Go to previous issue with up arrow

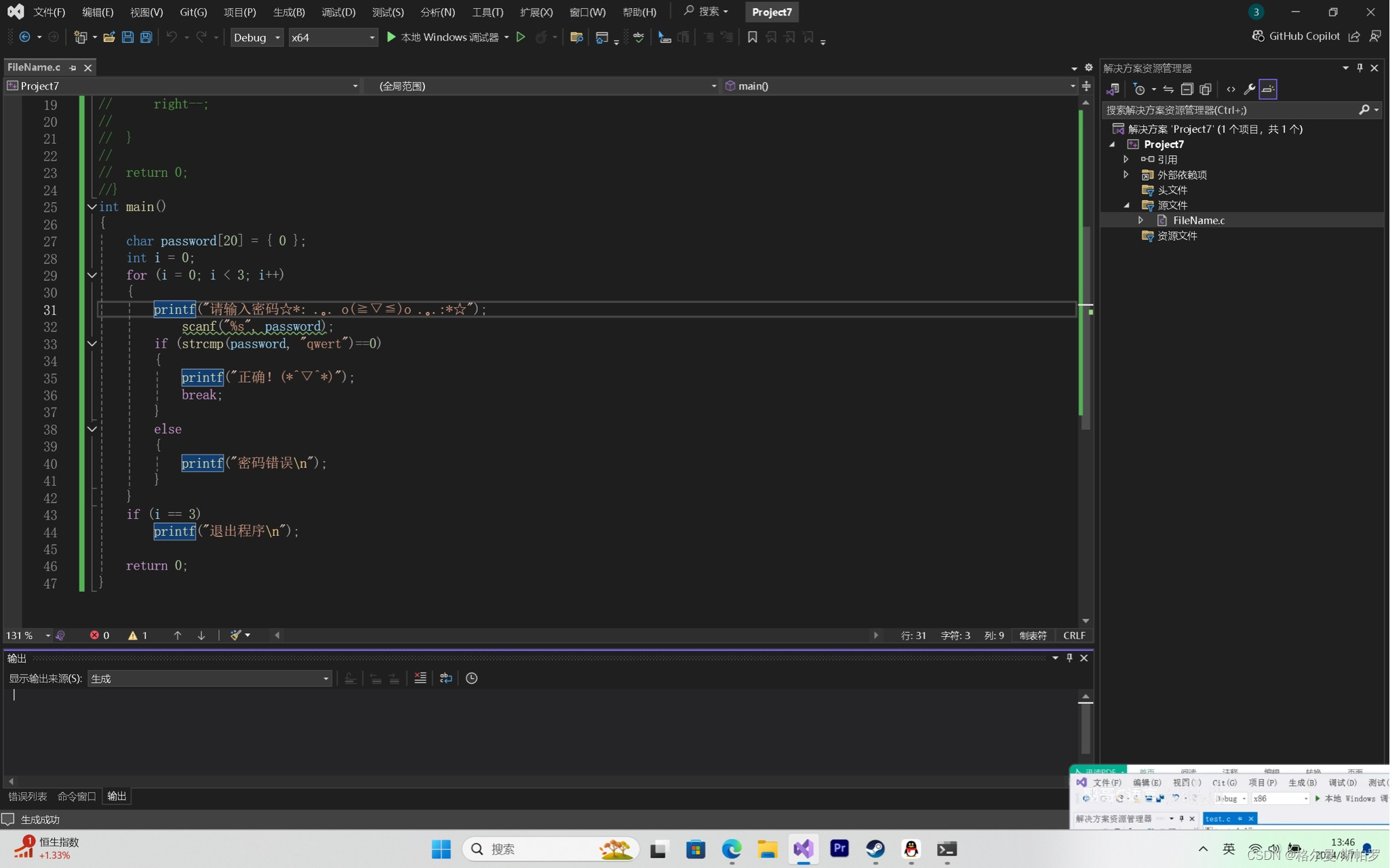pos(178,635)
